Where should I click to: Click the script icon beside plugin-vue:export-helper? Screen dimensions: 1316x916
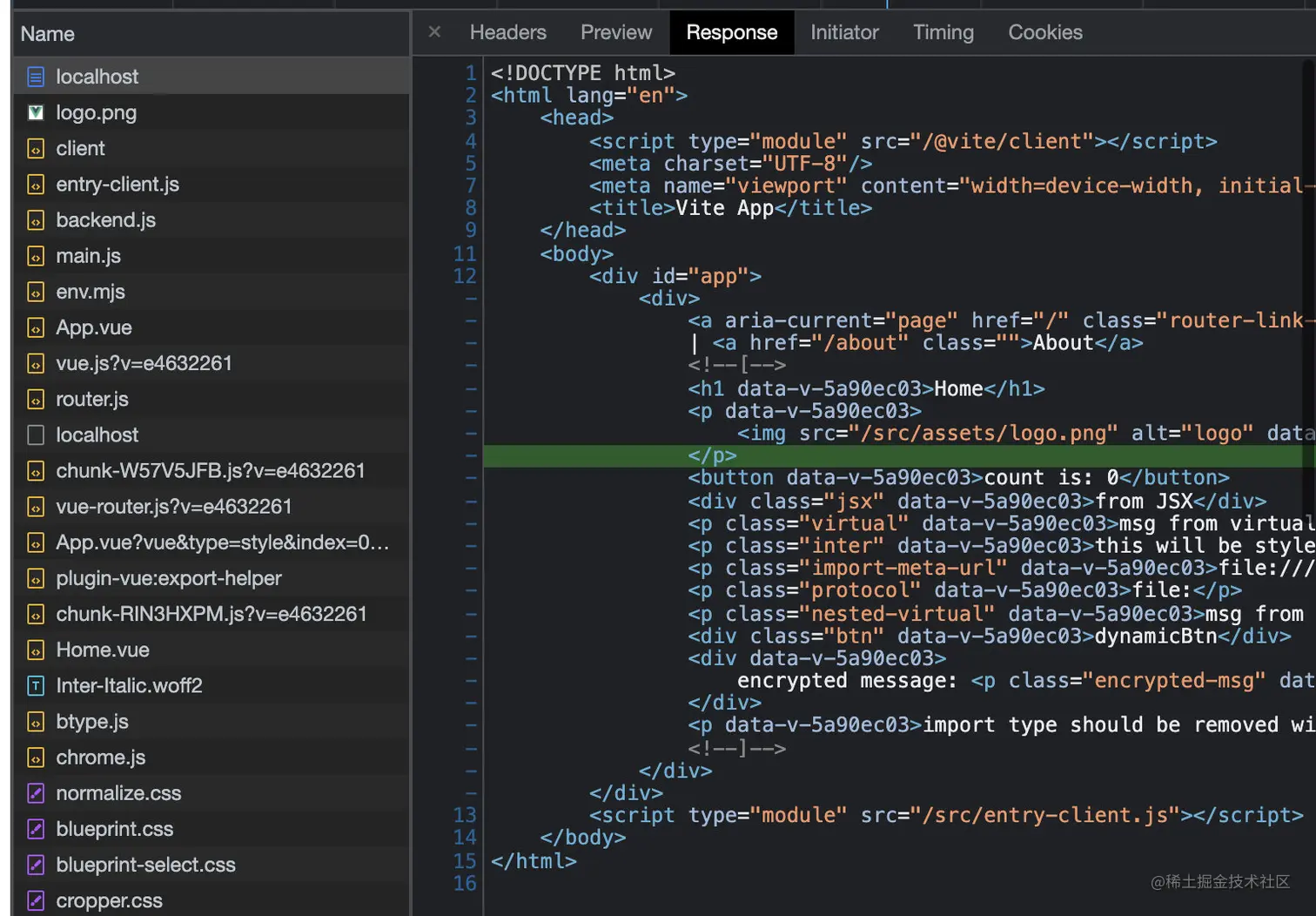pos(36,578)
